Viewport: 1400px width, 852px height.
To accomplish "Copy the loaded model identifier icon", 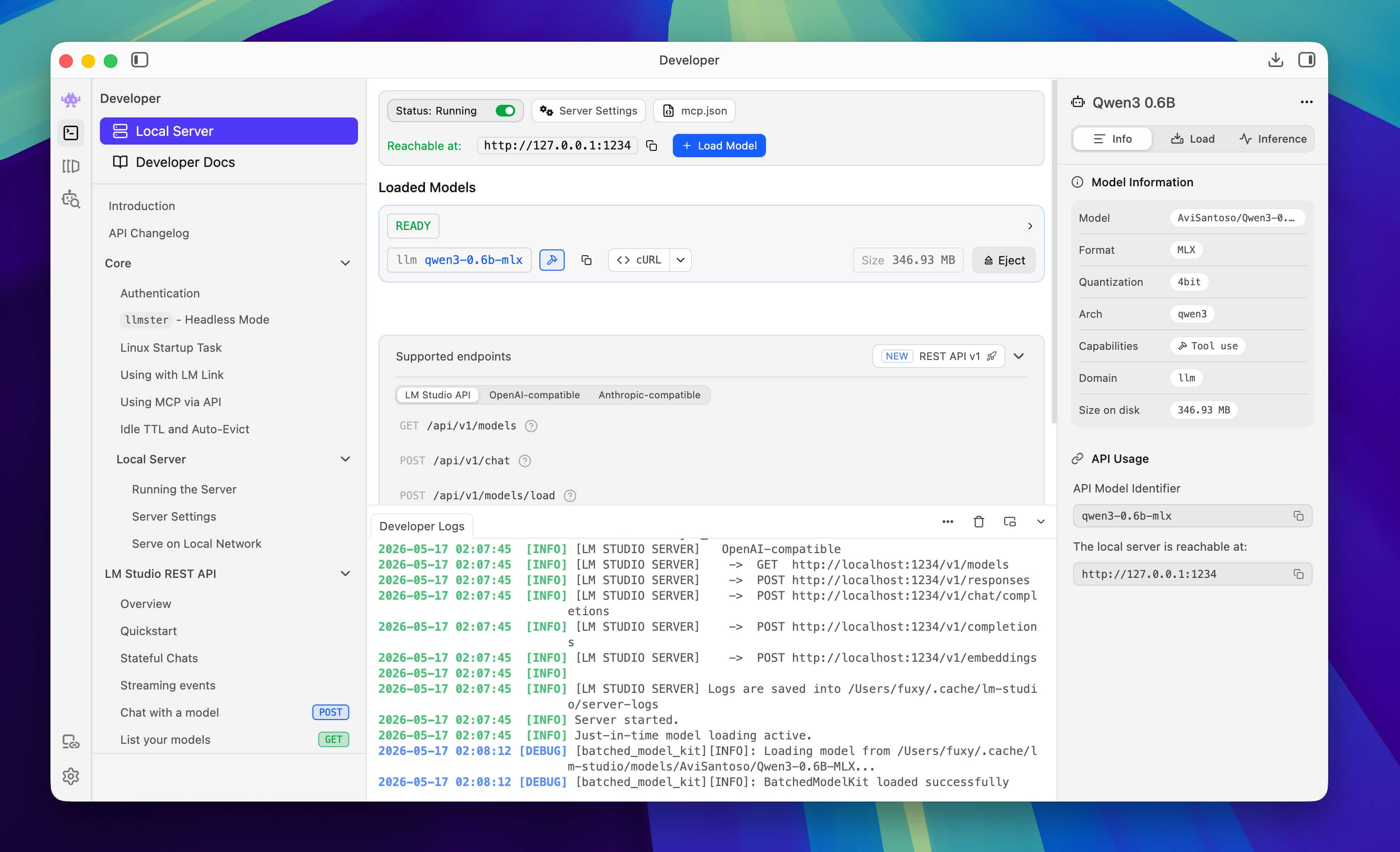I will coord(586,260).
